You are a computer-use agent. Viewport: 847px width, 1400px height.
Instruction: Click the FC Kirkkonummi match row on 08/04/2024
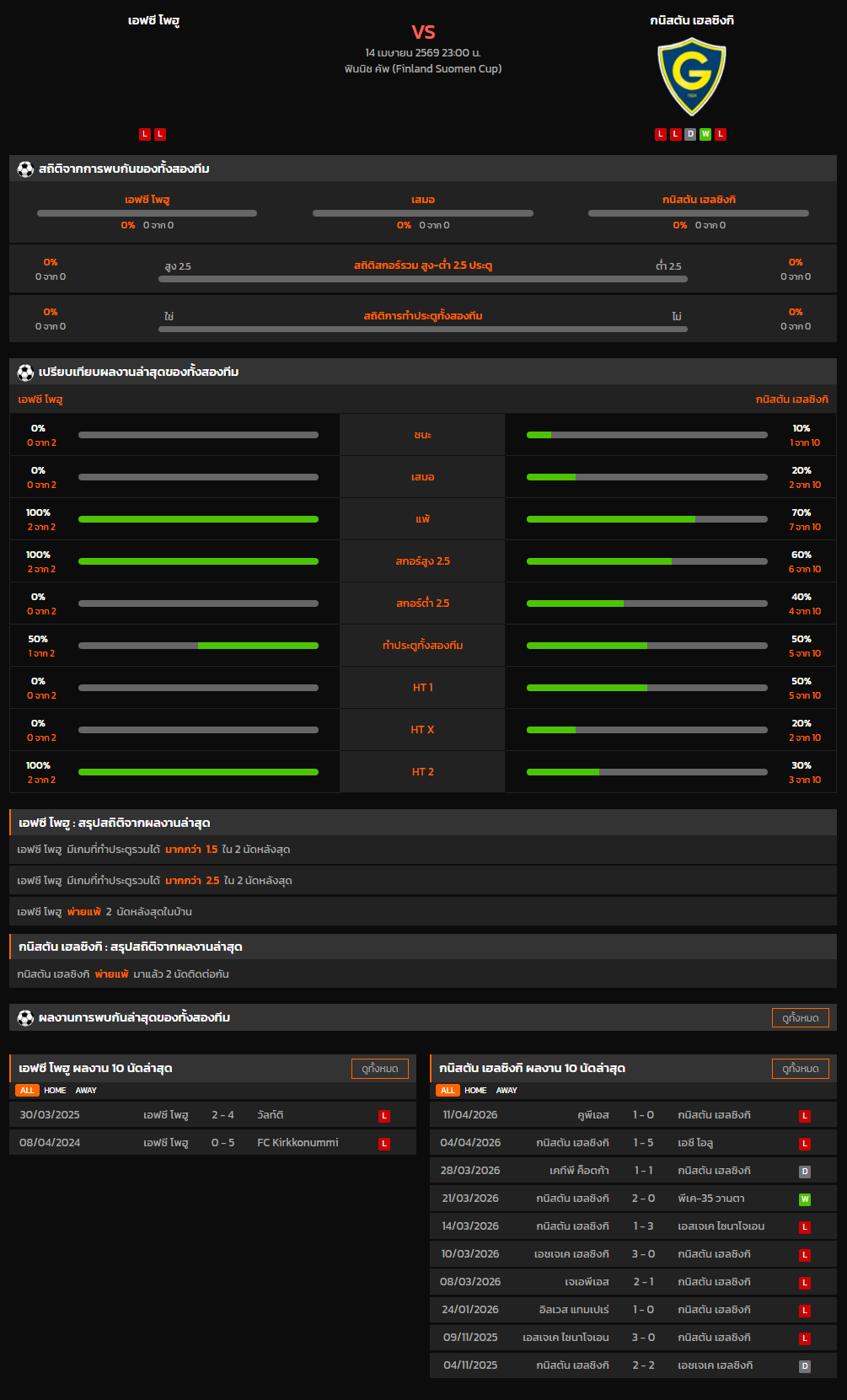[212, 1143]
